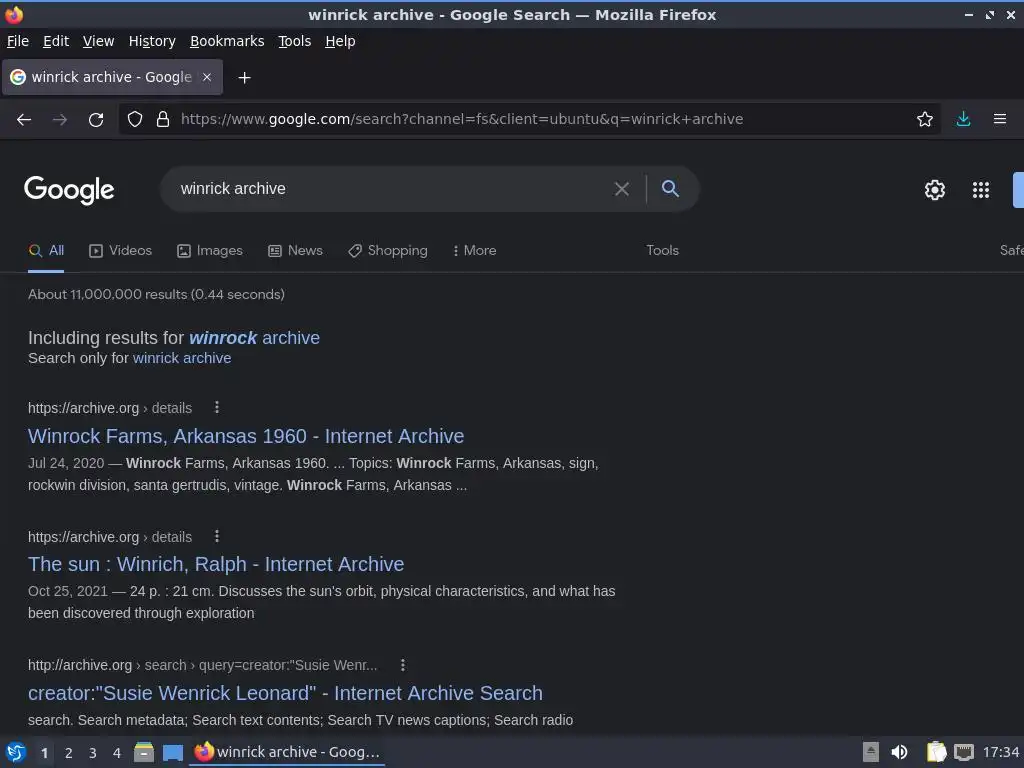Expand the More search categories
The width and height of the screenshot is (1024, 768).
pos(475,251)
